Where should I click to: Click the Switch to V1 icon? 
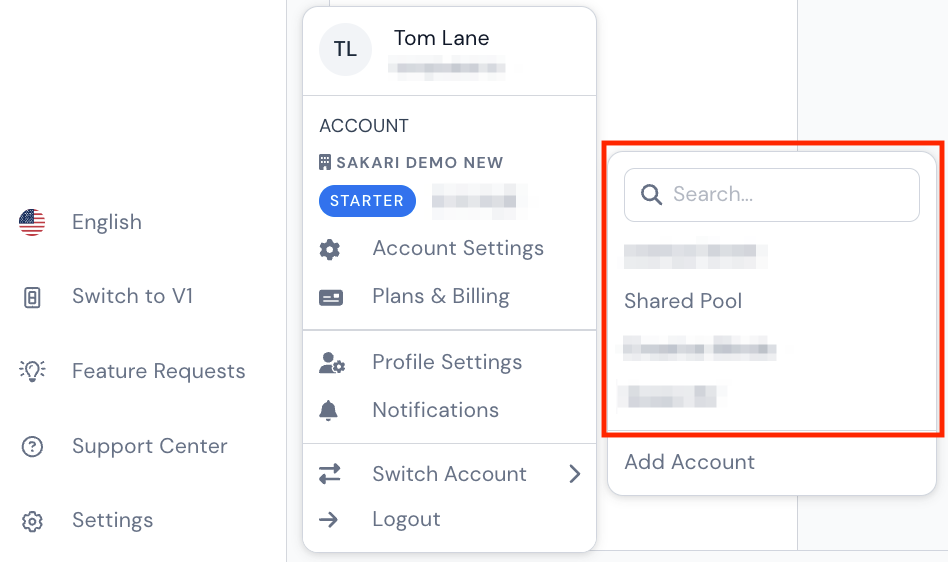pyautogui.click(x=32, y=297)
